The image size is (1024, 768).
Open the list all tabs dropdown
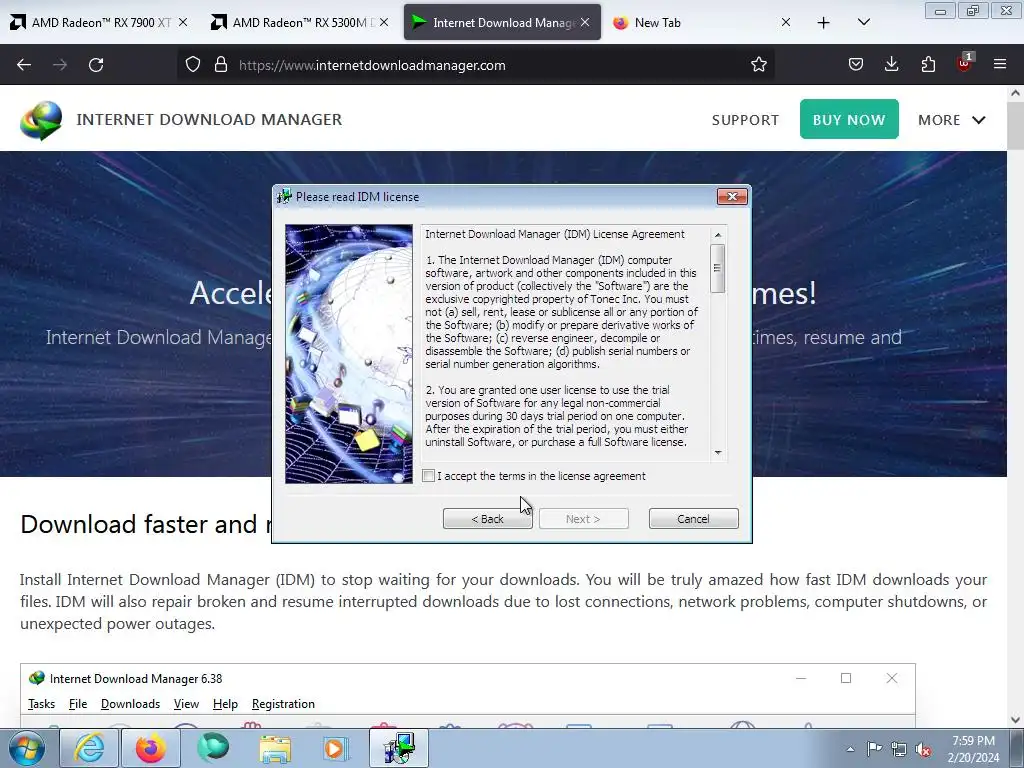tap(864, 22)
